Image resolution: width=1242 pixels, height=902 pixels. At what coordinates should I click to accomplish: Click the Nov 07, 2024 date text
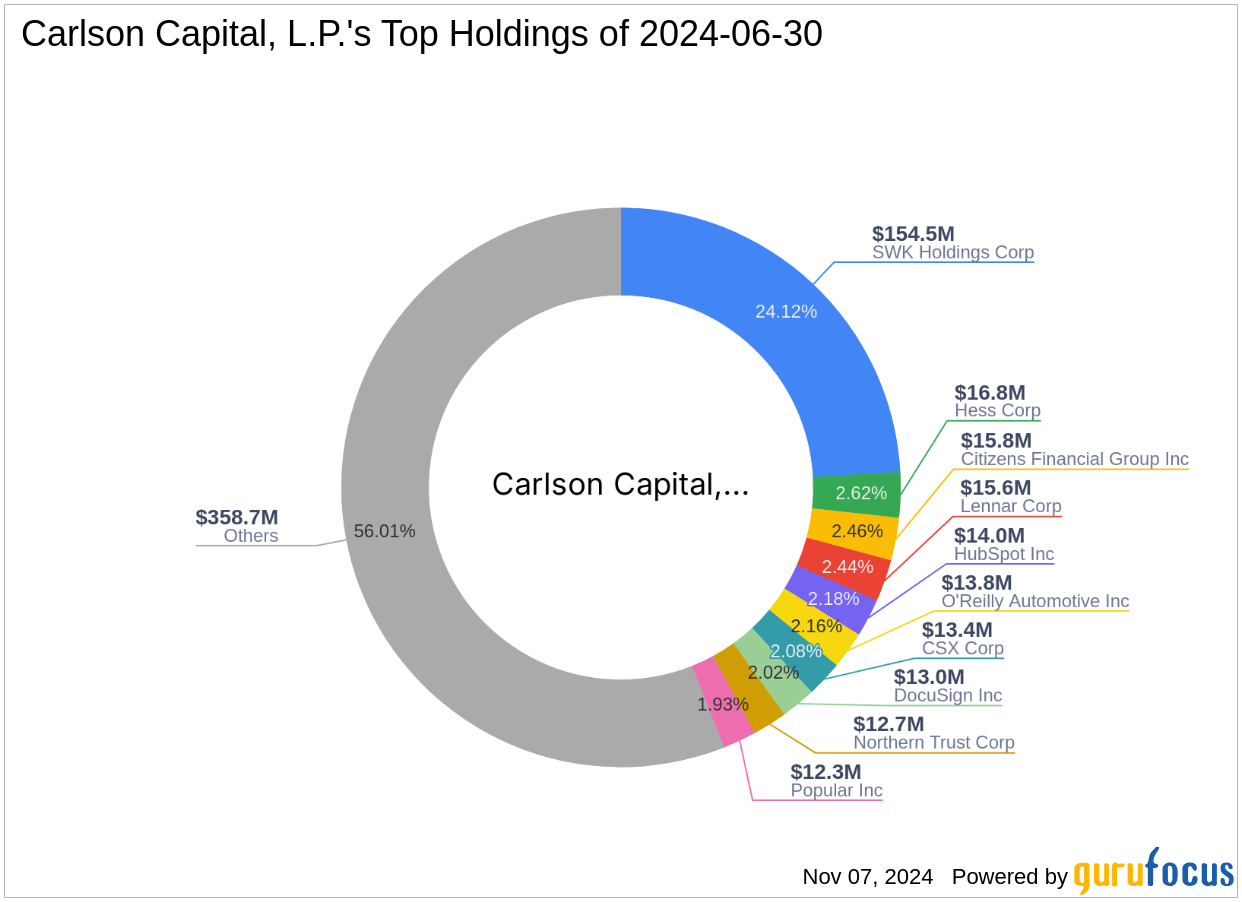866,877
